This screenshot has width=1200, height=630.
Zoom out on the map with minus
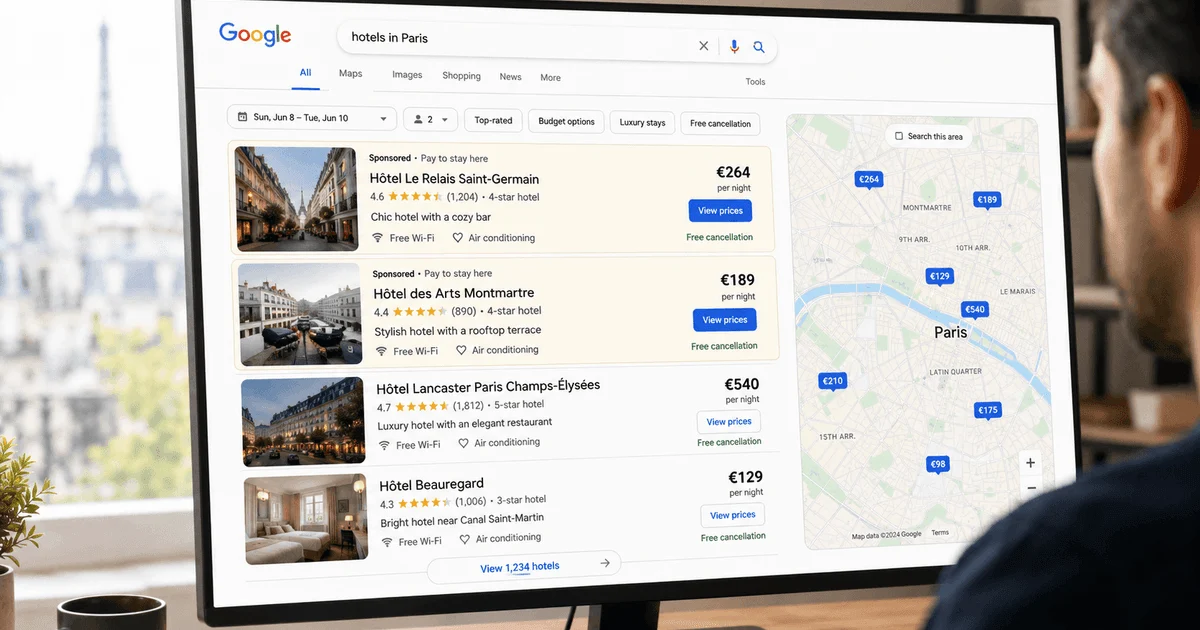point(1032,488)
